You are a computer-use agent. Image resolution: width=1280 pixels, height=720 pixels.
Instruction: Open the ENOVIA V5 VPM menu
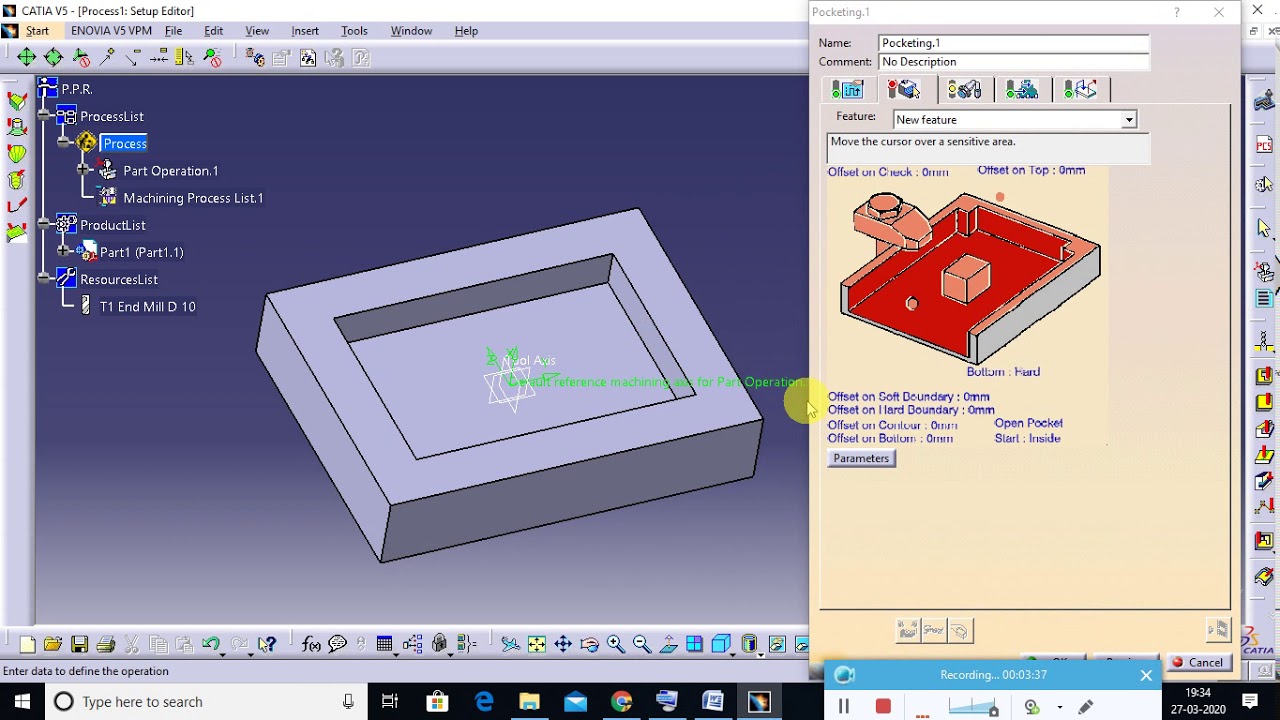coord(111,31)
